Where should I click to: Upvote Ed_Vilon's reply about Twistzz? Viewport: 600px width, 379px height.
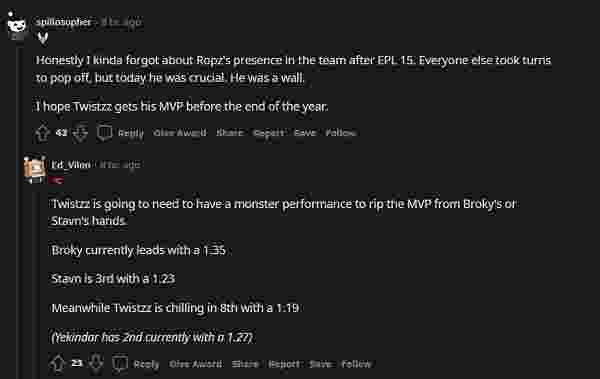coord(58,364)
